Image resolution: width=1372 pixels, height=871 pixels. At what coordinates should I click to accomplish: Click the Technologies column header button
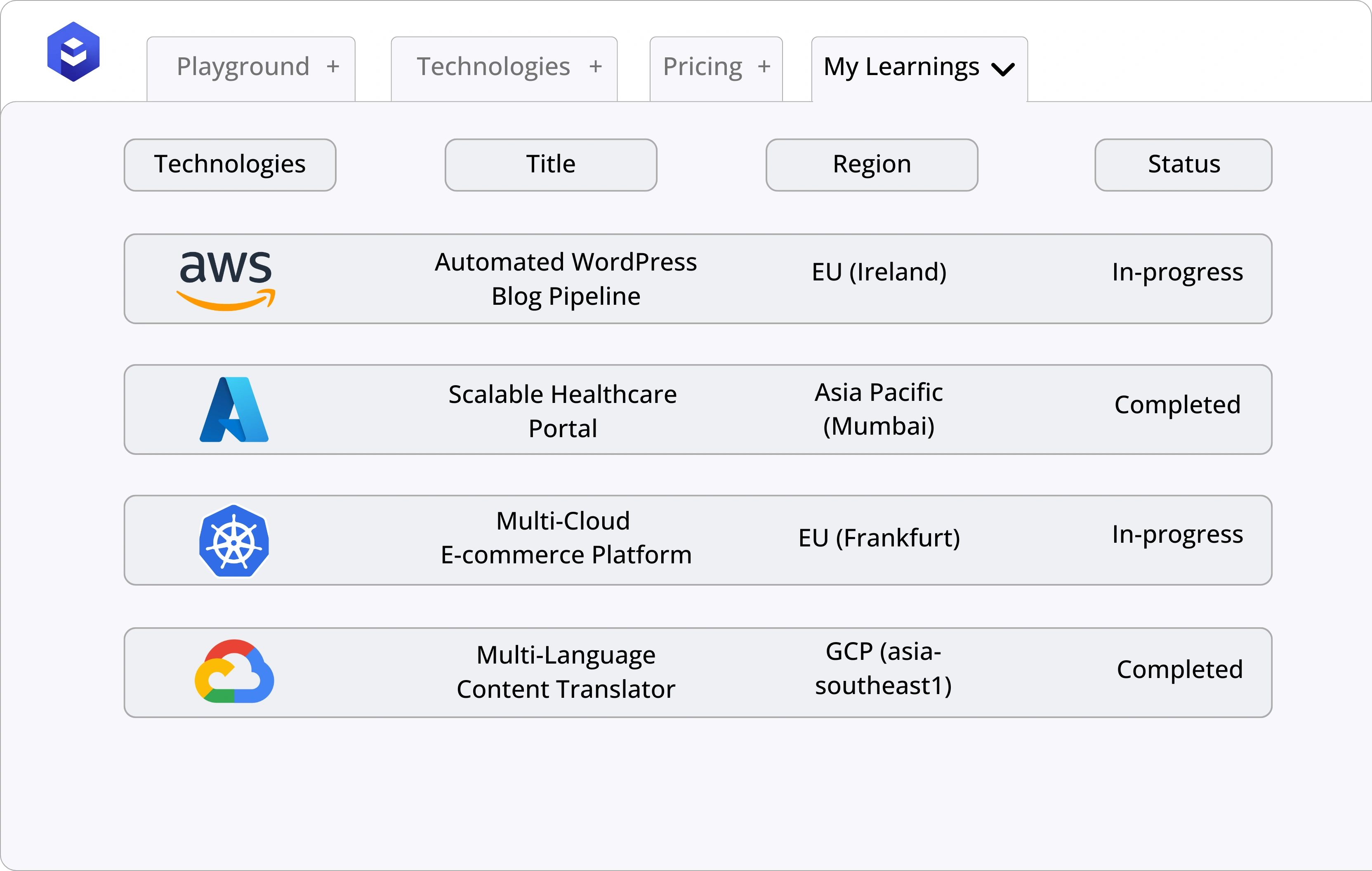pyautogui.click(x=230, y=165)
